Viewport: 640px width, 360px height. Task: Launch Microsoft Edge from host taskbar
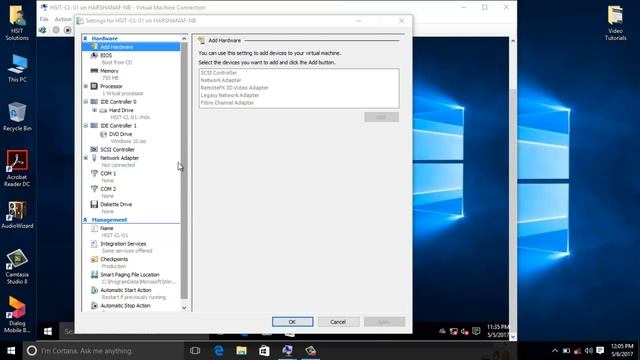coord(218,351)
